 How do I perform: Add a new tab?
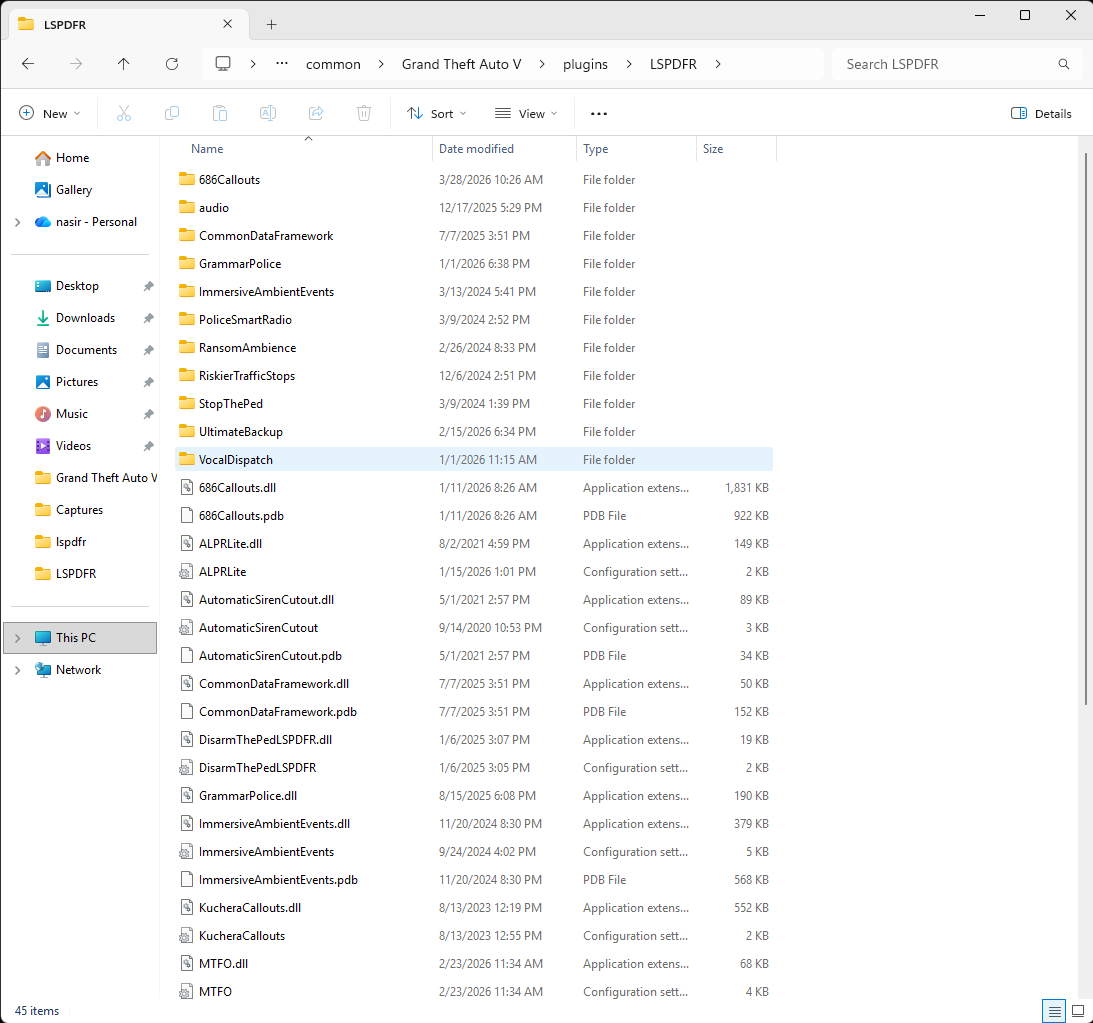point(271,24)
